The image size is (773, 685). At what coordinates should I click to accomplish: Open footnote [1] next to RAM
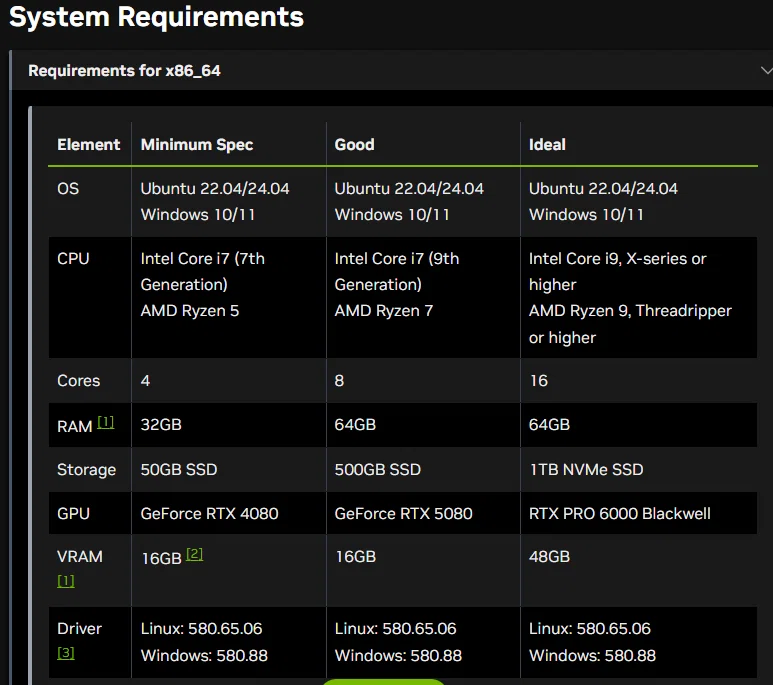point(105,422)
